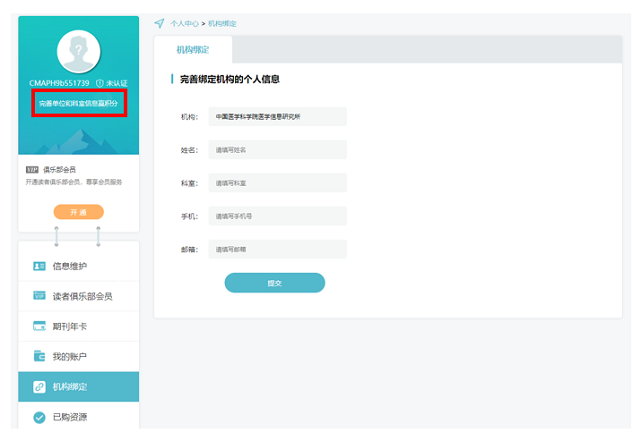This screenshot has height=441, width=641.
Task: Click the 俱乐部会员 label
Action: click(x=59, y=170)
